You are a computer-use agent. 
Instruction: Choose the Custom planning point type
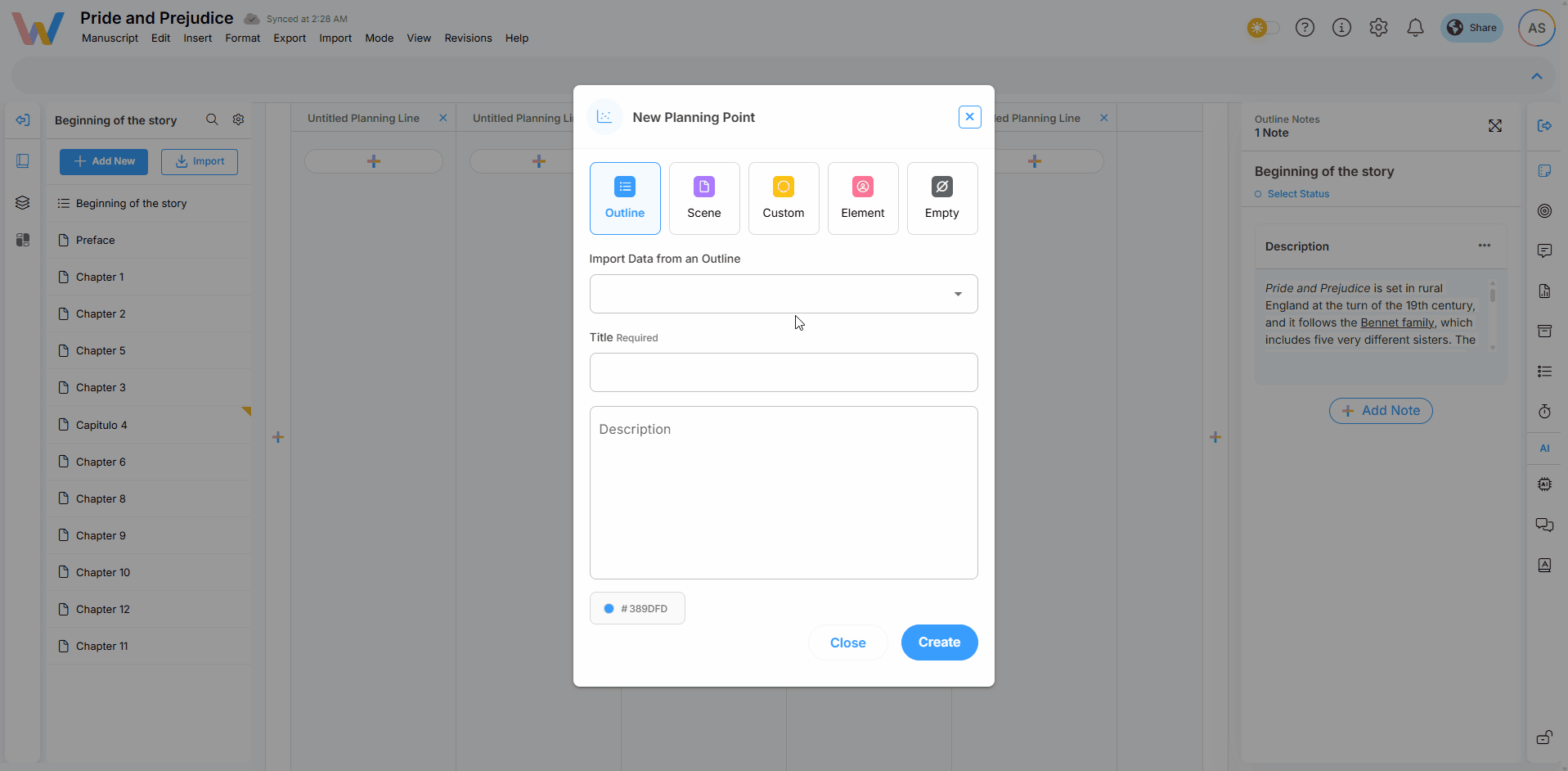coord(783,198)
